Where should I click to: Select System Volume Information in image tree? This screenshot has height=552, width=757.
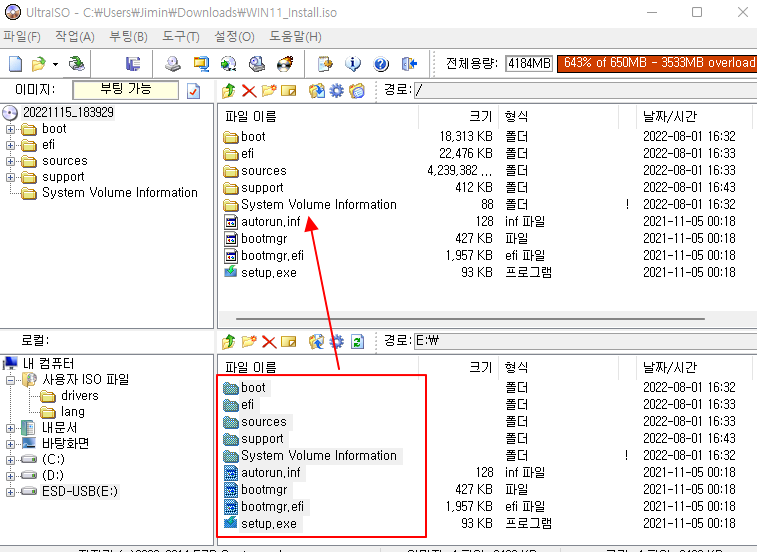(120, 193)
